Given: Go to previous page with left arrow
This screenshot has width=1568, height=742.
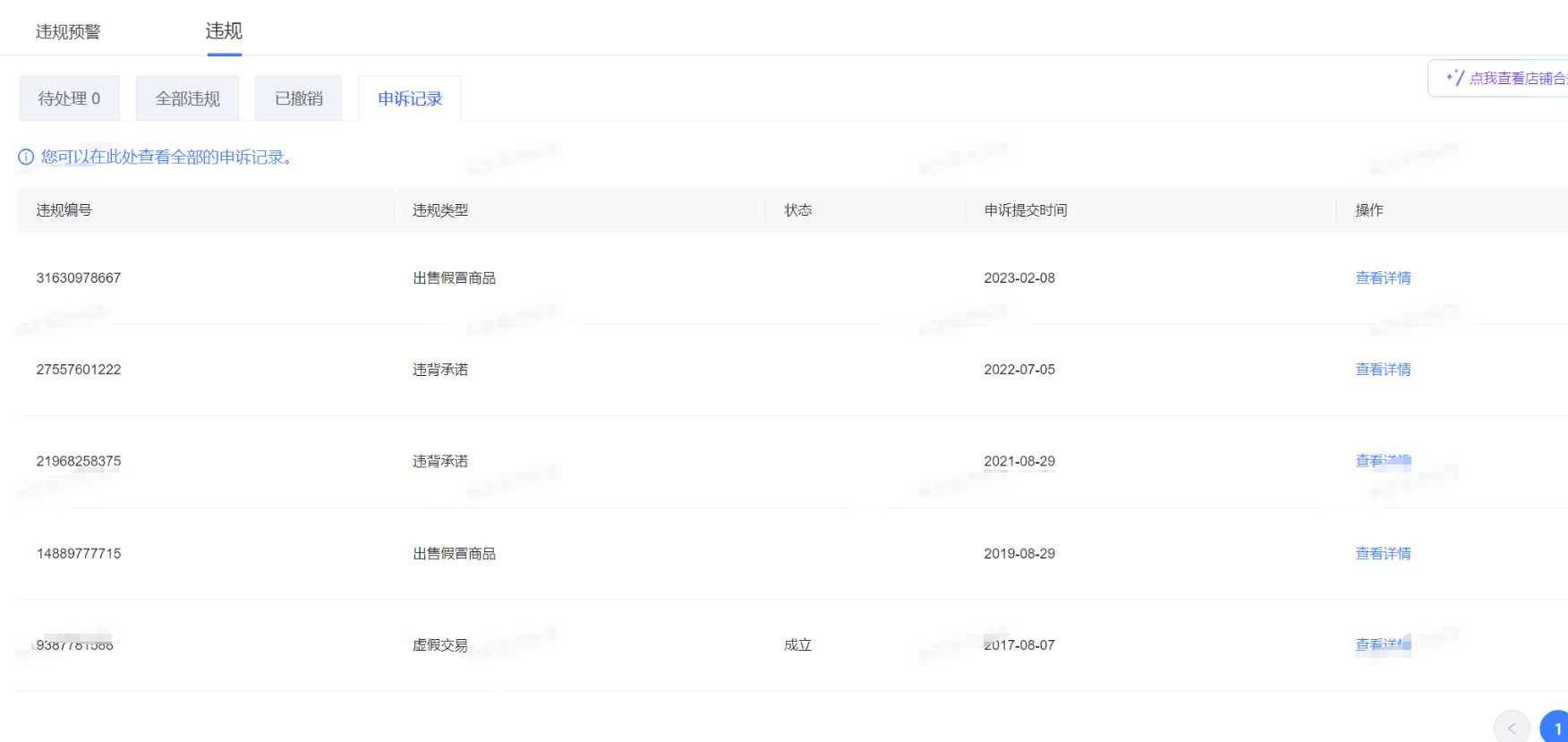Looking at the screenshot, I should (1511, 729).
